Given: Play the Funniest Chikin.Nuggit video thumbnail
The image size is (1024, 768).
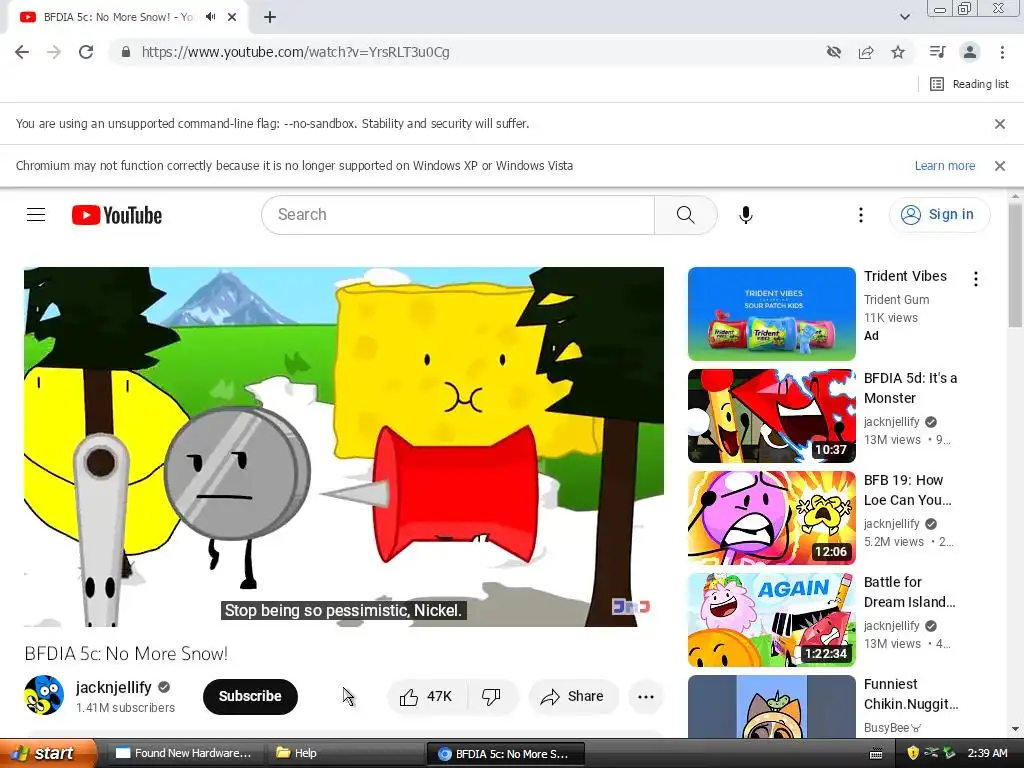Looking at the screenshot, I should (x=771, y=707).
